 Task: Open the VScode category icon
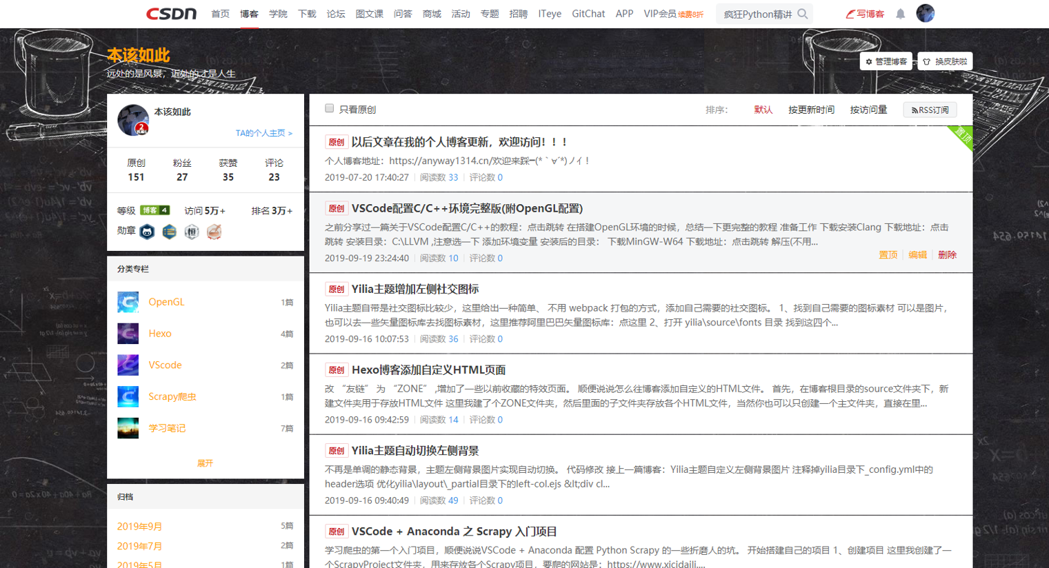128,365
